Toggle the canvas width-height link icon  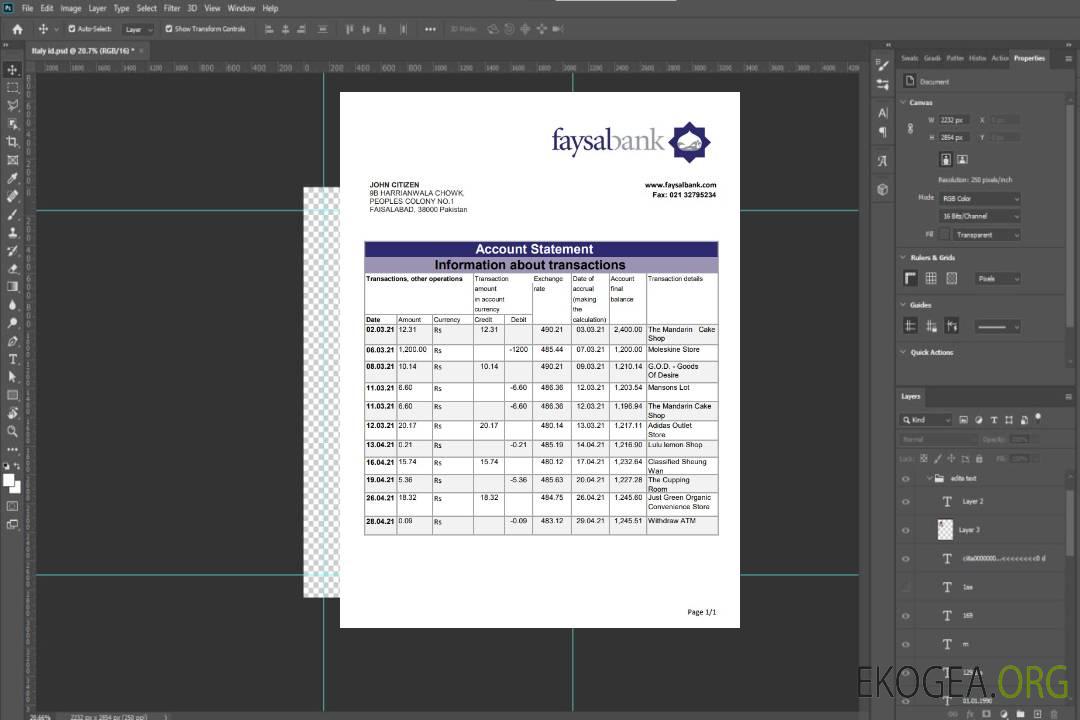(910, 129)
